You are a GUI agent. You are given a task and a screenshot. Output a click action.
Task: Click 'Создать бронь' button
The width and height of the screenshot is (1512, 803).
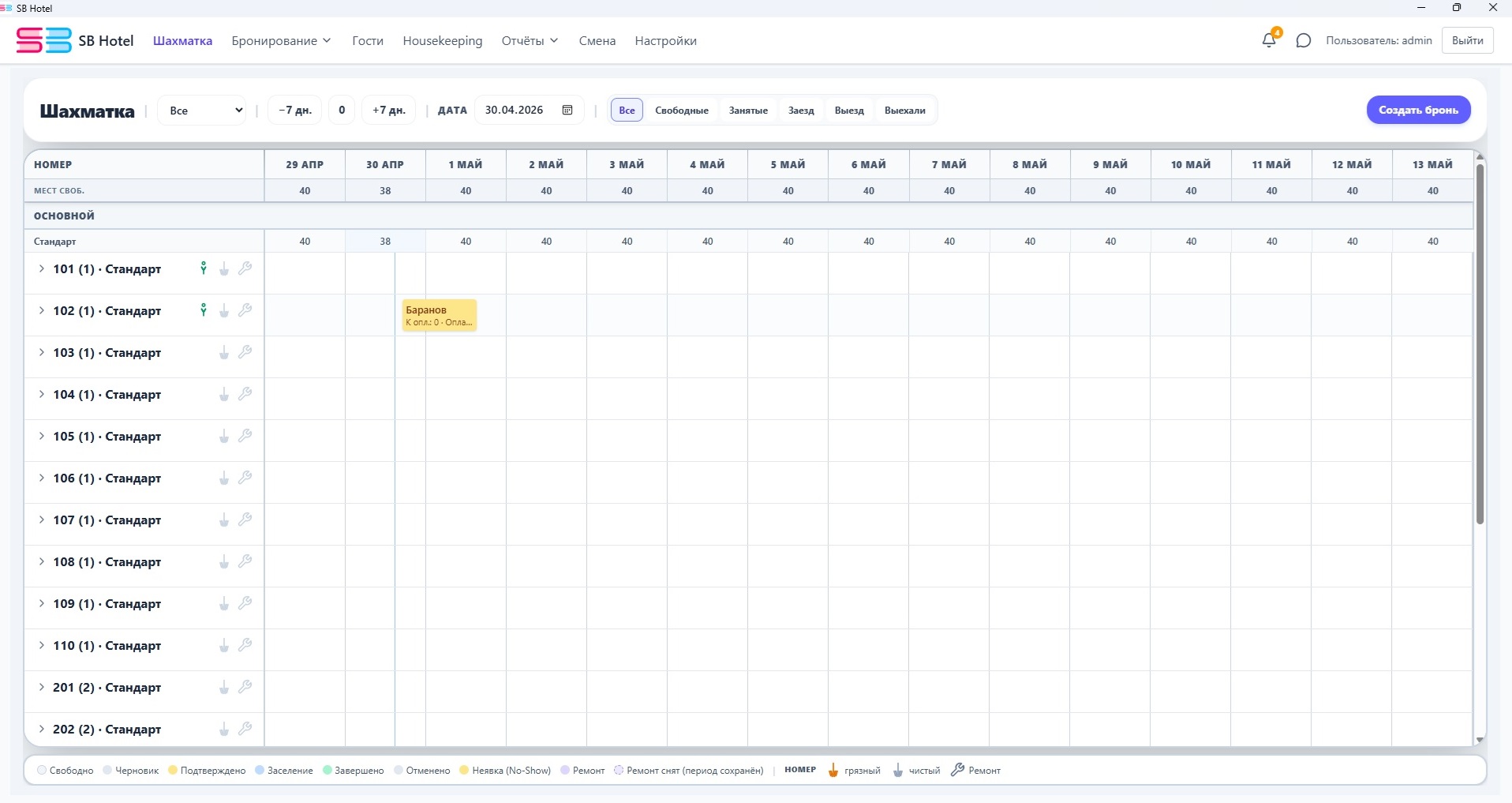click(x=1418, y=110)
